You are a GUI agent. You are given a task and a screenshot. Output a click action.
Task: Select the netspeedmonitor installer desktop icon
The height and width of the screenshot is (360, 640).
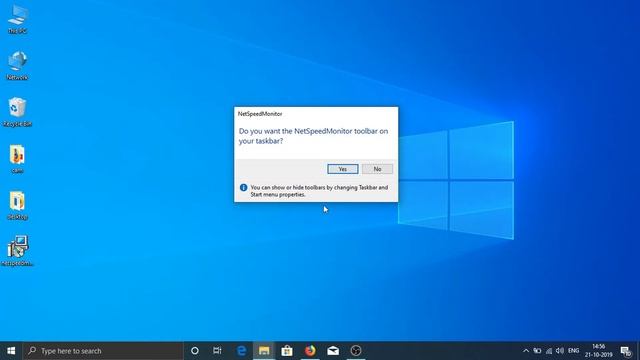point(17,251)
